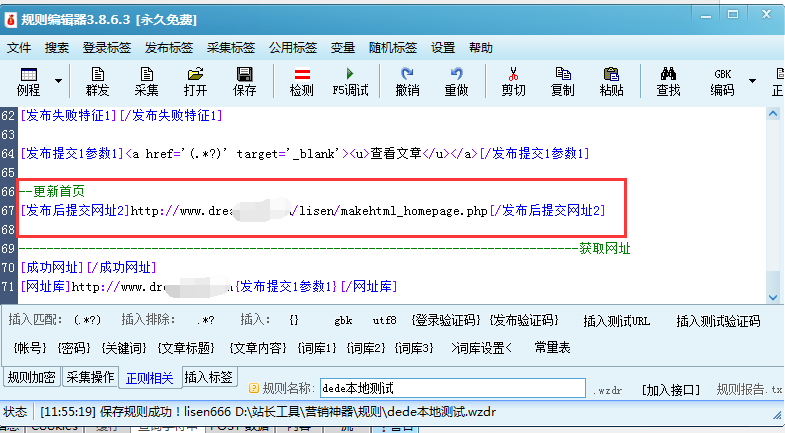The width and height of the screenshot is (785, 433).
Task: Click the 规则名称 input field
Action: click(453, 388)
